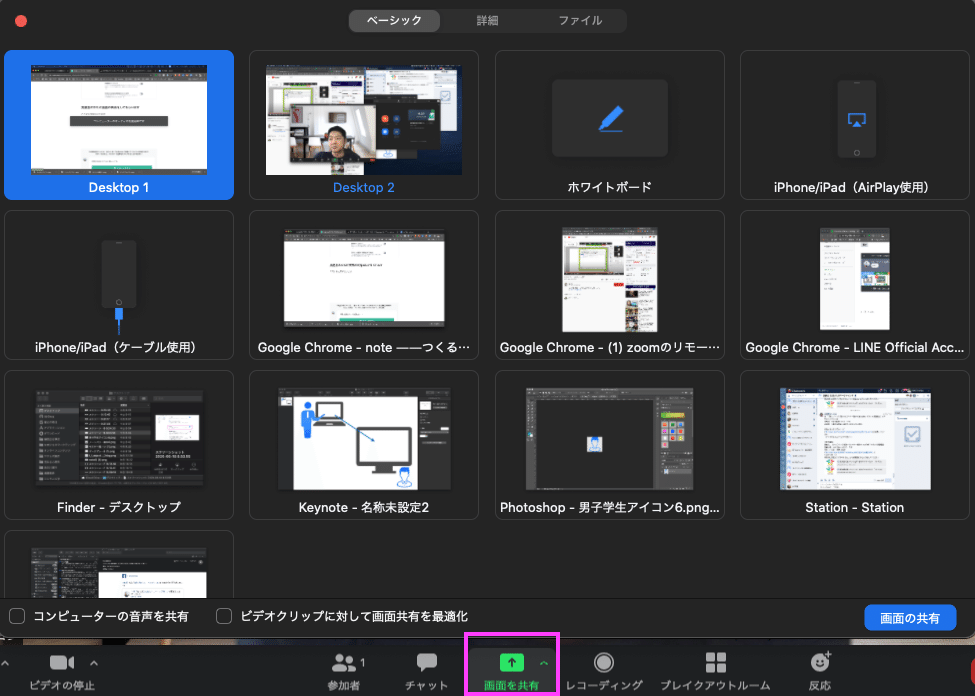Switch to the 詳細 tab
This screenshot has height=696, width=975.
(487, 20)
